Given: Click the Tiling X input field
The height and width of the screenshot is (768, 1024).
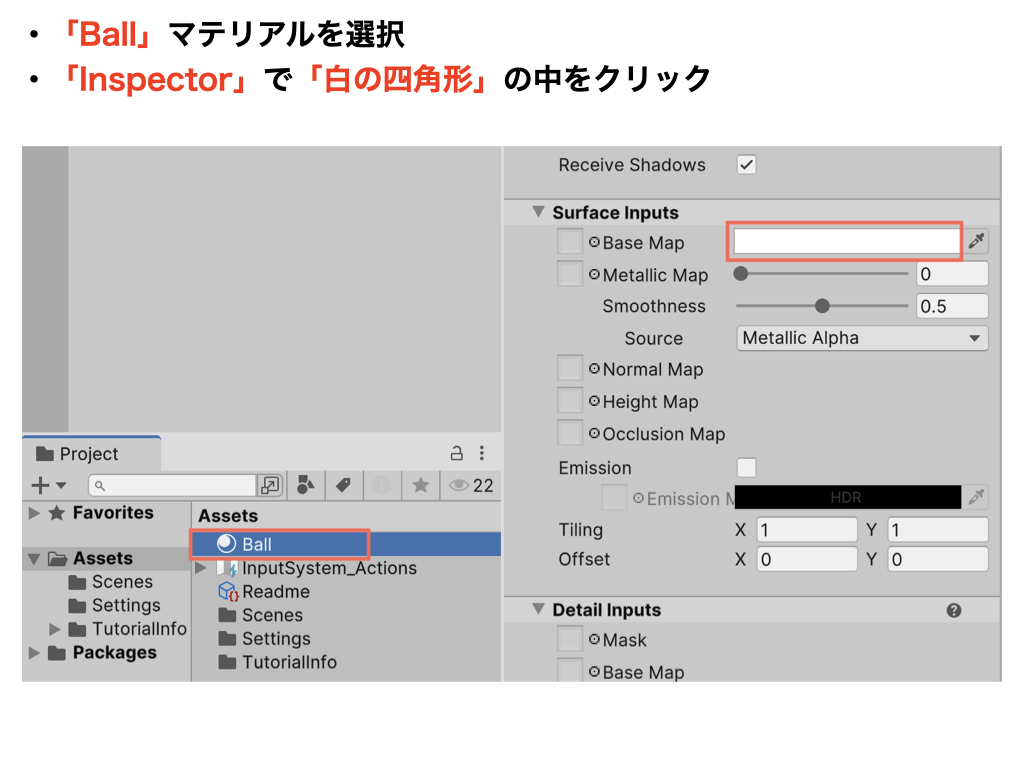Looking at the screenshot, I should point(806,530).
